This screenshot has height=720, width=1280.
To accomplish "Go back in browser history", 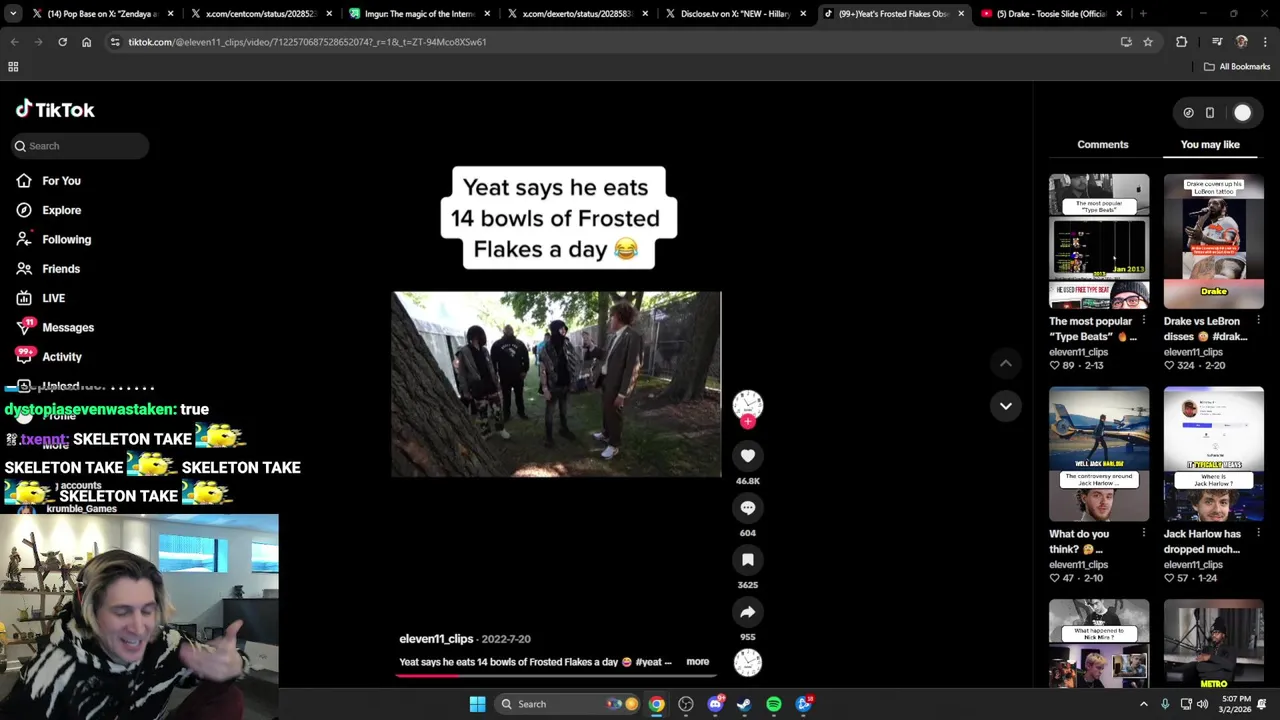I will [x=14, y=42].
